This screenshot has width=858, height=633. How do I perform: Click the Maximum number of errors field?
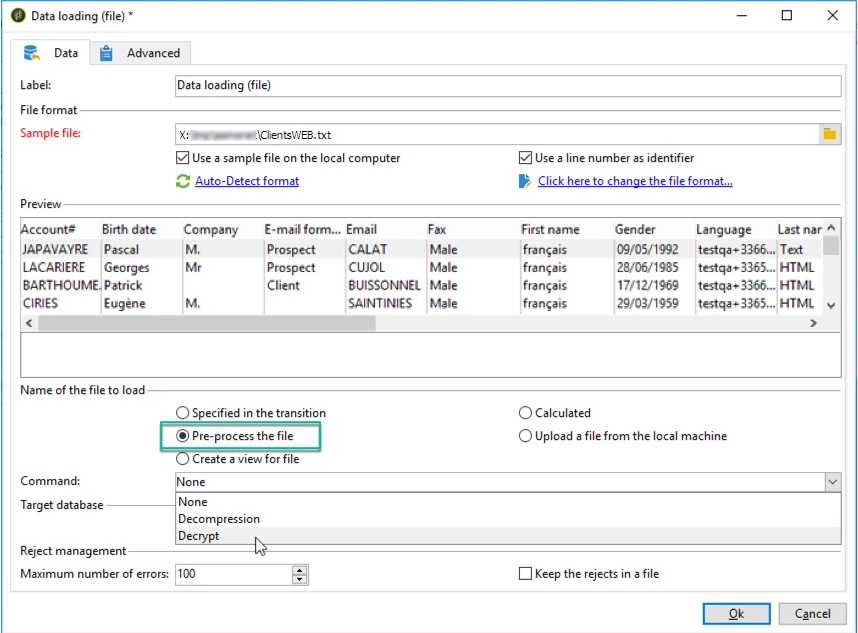(234, 574)
